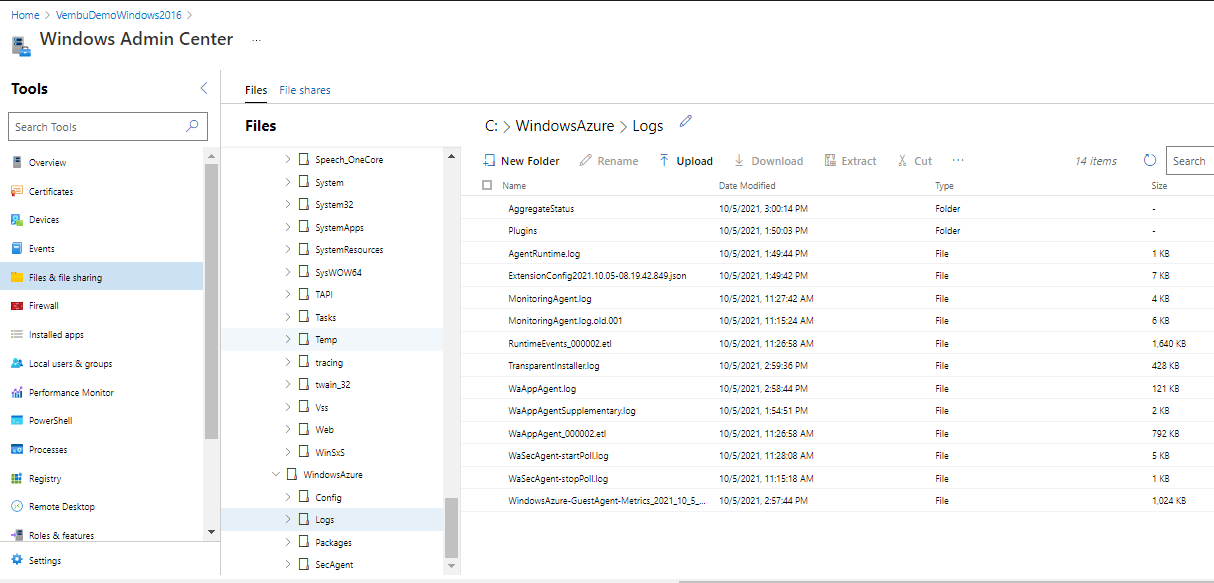Click the New Folder toolbar button
The width and height of the screenshot is (1214, 583).
tap(521, 160)
